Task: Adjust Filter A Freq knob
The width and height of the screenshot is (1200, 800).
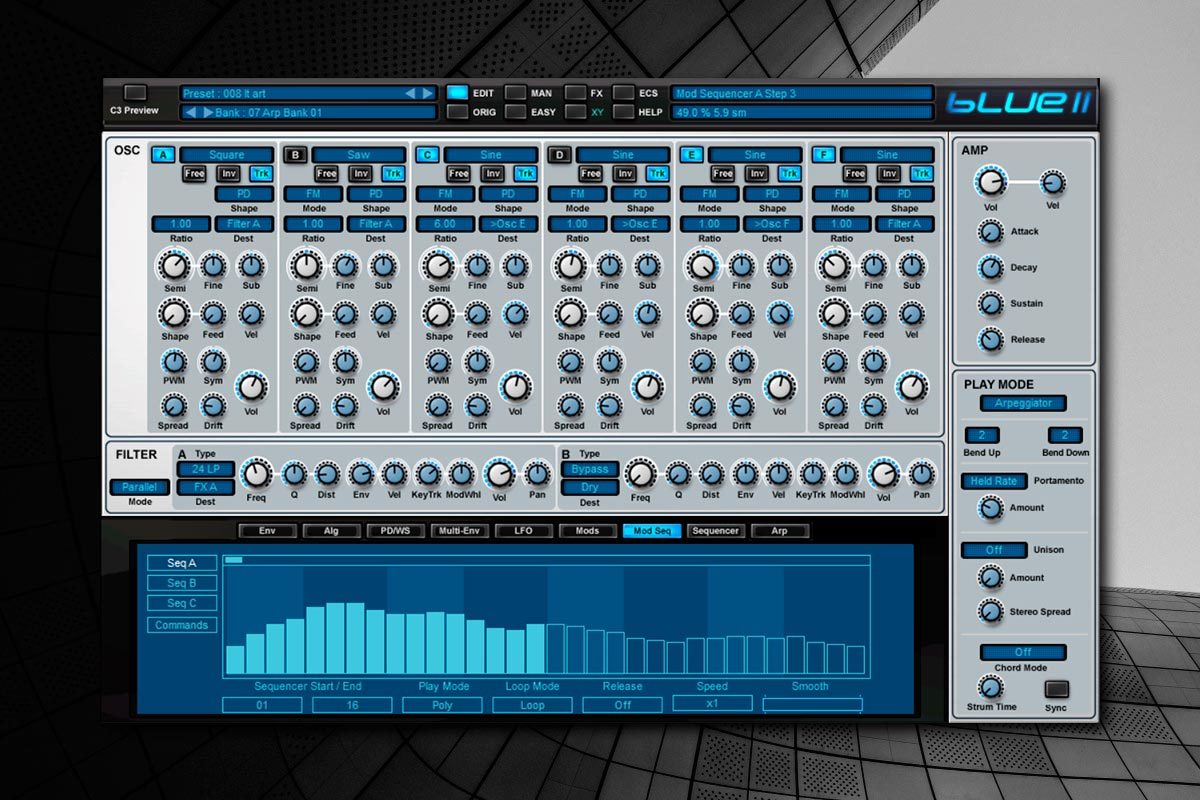Action: pyautogui.click(x=257, y=475)
